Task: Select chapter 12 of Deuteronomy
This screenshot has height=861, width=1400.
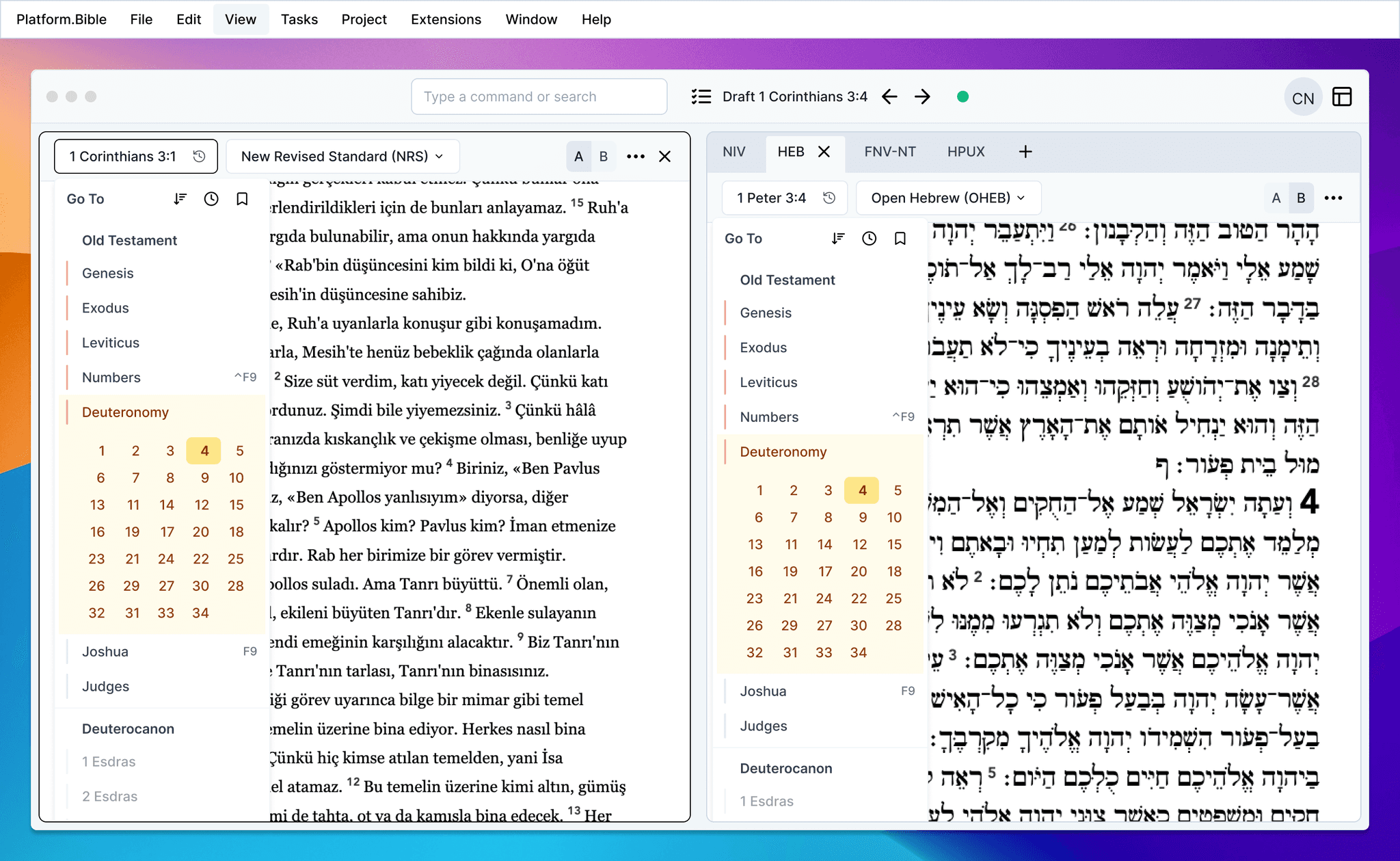Action: pyautogui.click(x=202, y=505)
